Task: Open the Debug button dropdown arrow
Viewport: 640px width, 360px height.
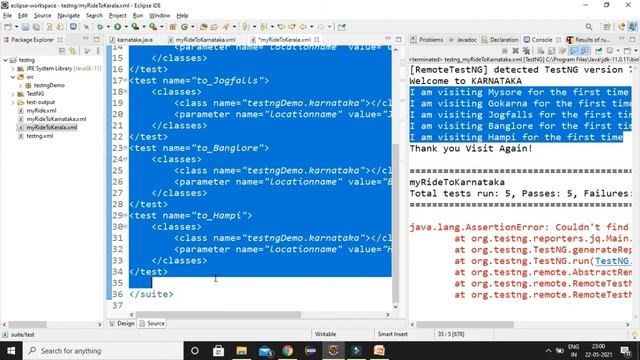Action: (108, 27)
